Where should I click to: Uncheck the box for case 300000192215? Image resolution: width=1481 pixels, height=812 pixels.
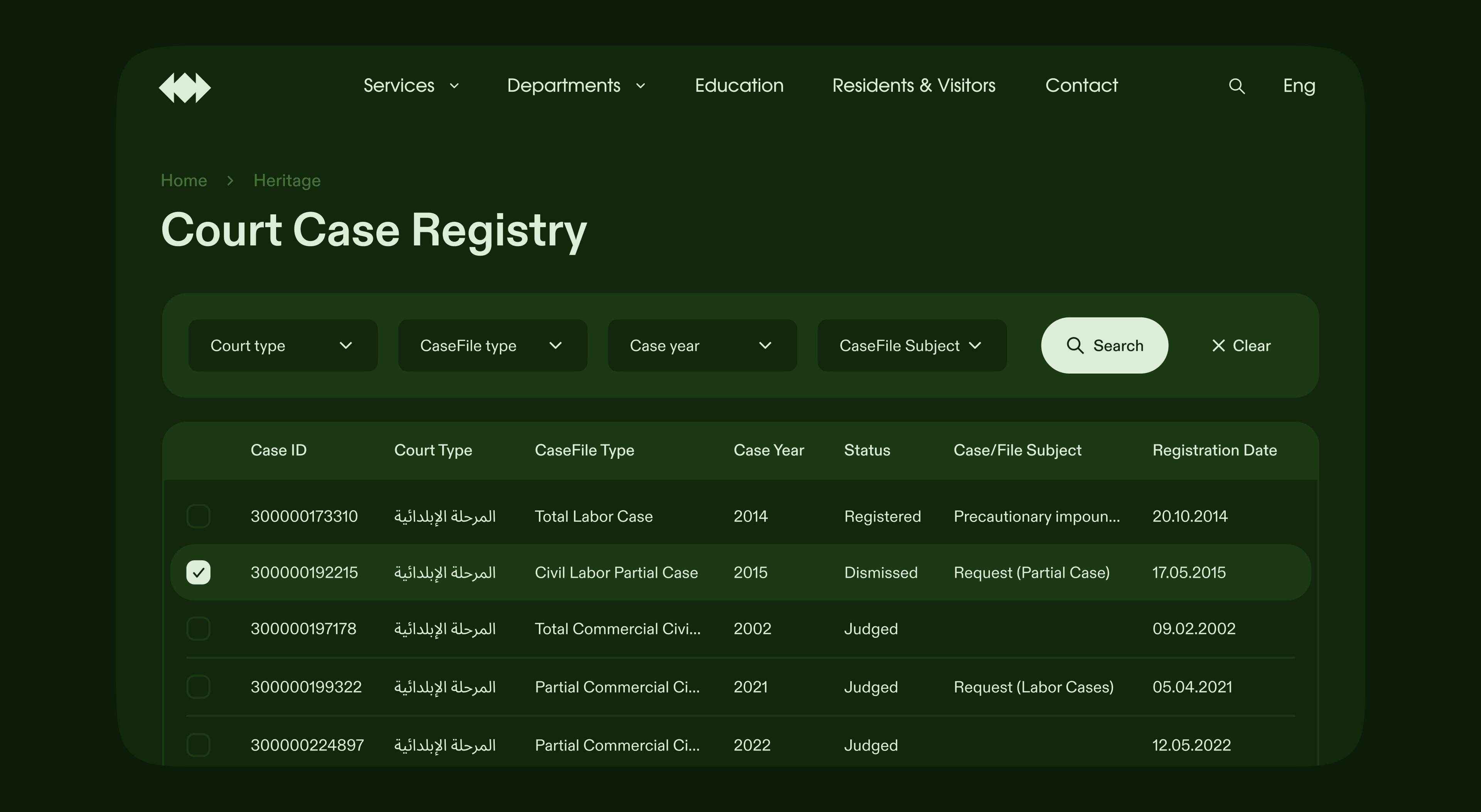pos(198,572)
